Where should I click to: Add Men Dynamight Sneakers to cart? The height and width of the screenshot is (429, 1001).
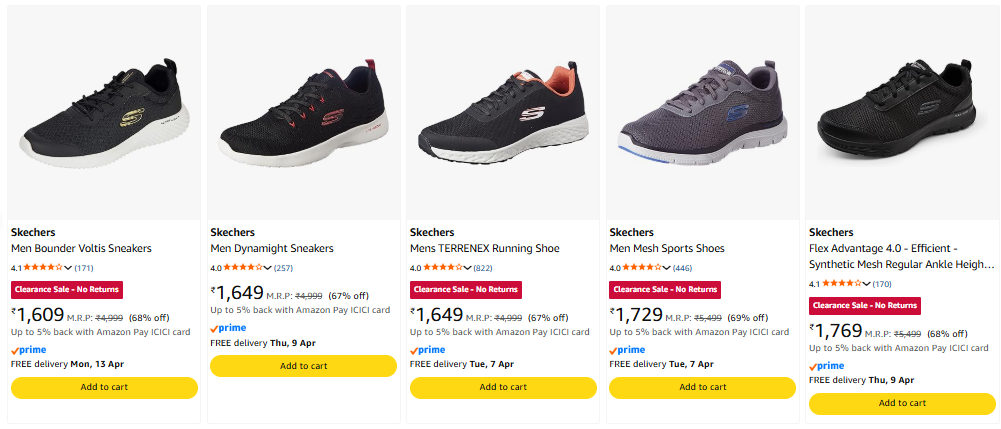303,366
